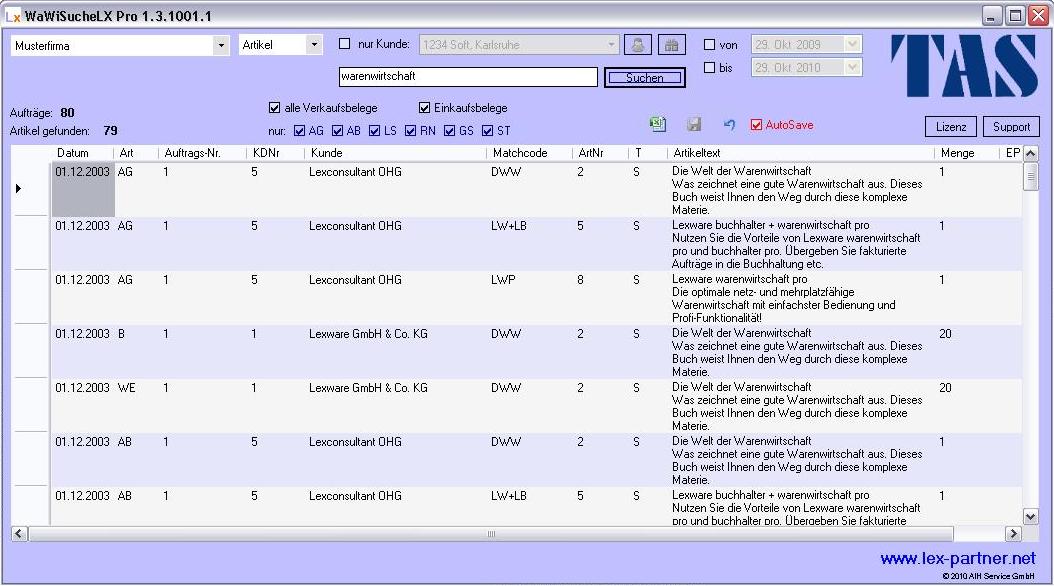Screen dimensions: 1054x586
Task: Click the horizontal scroll left arrow
Action: tap(19, 534)
